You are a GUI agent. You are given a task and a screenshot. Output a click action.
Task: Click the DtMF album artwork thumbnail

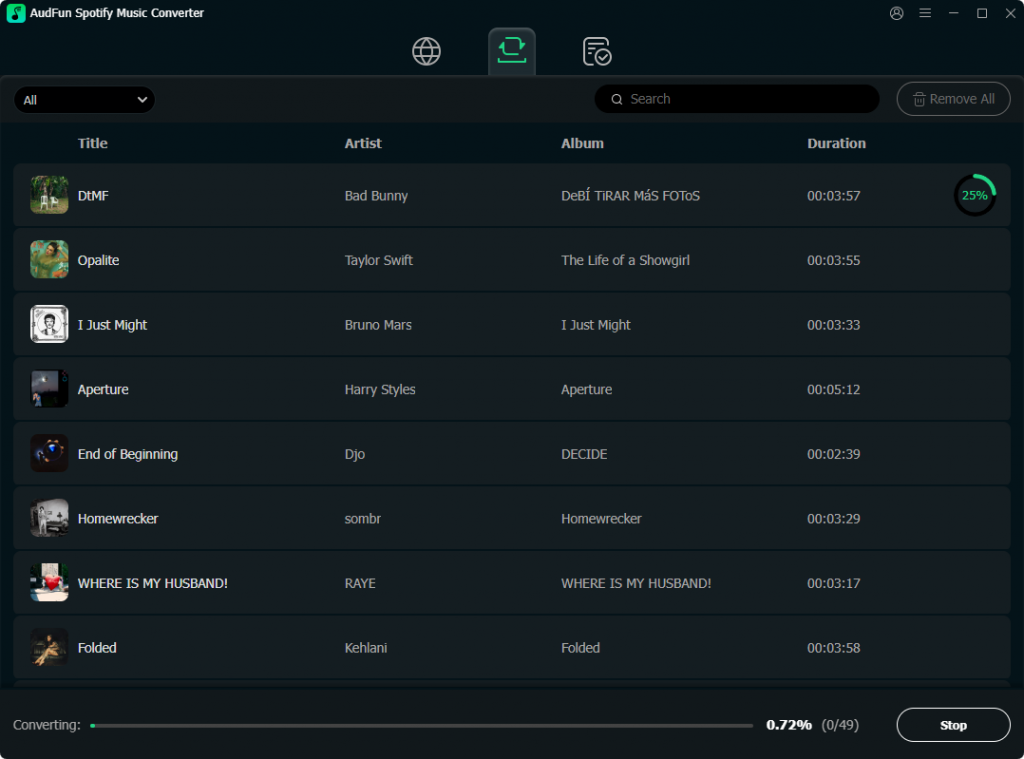pyautogui.click(x=49, y=195)
